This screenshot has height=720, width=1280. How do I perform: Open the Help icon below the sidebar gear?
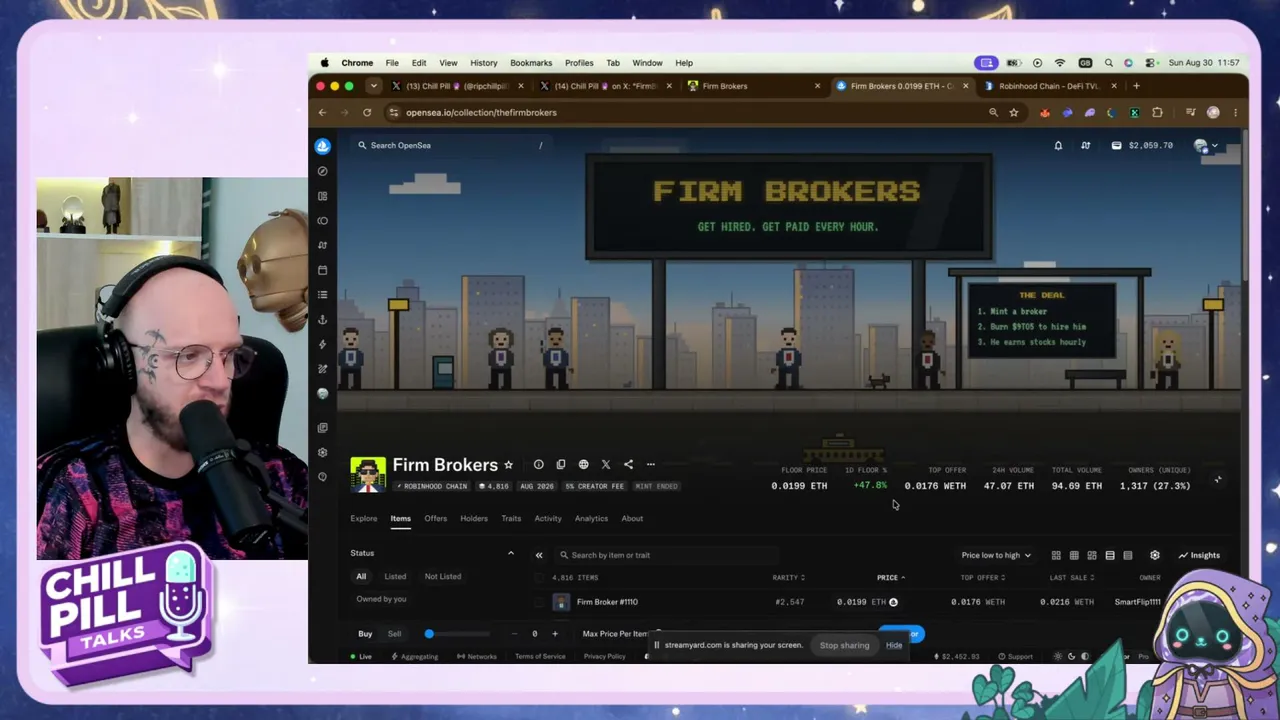click(322, 477)
